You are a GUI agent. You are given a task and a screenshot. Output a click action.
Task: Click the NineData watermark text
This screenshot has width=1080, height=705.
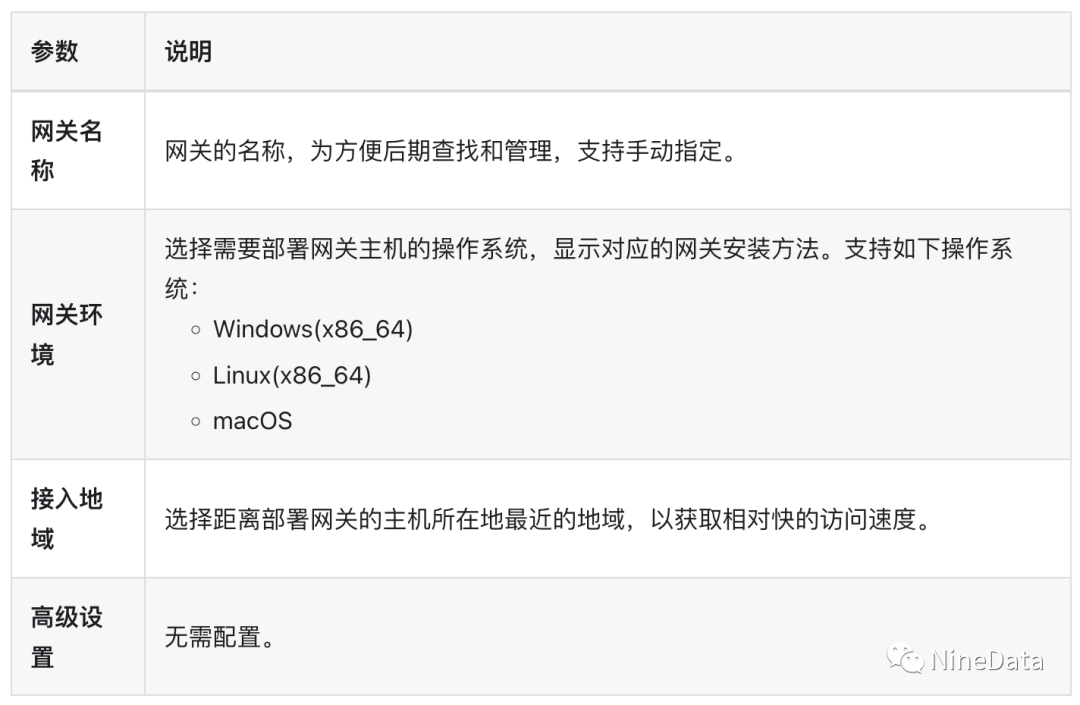tap(987, 660)
